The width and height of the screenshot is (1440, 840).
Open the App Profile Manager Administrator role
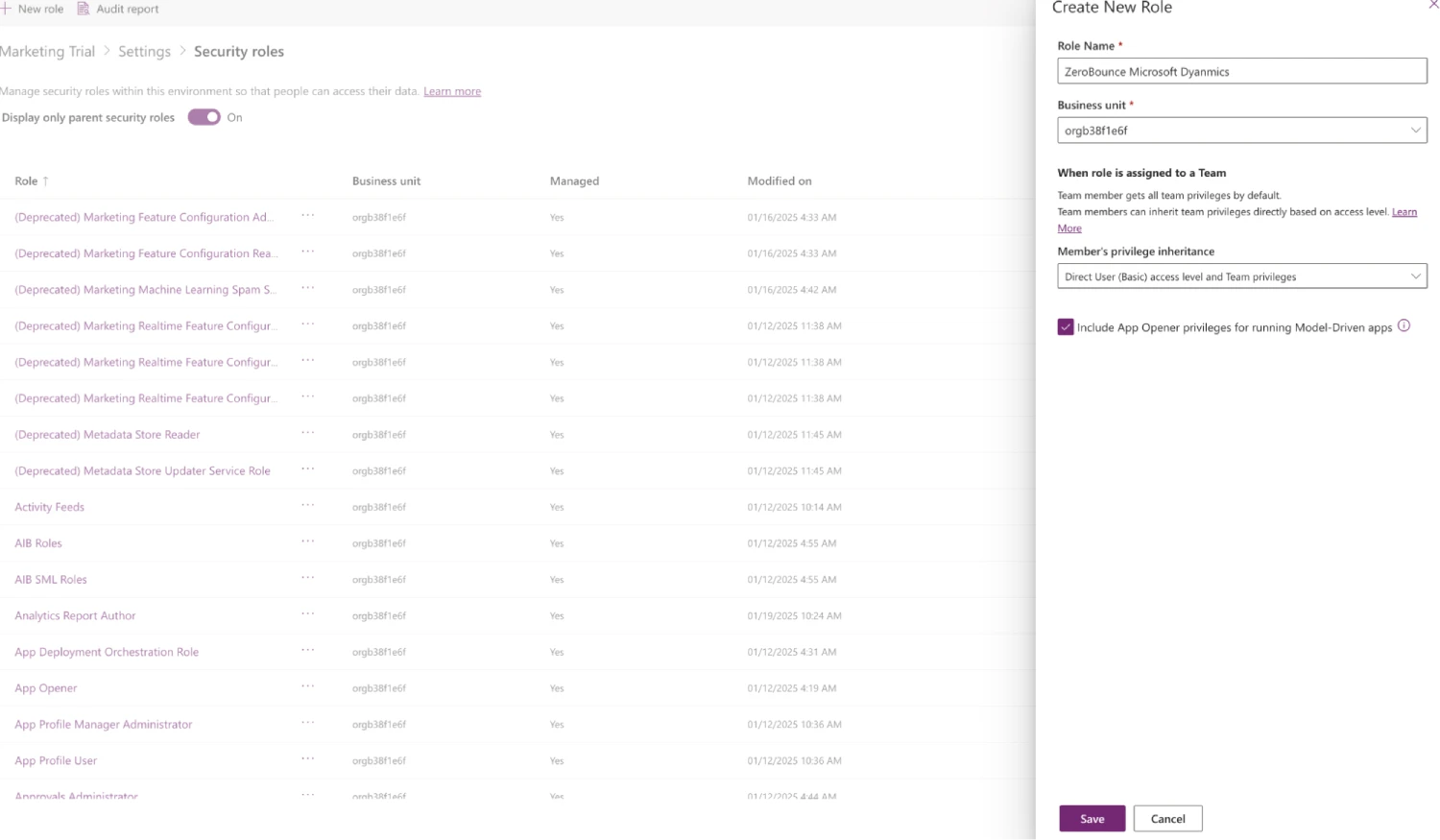[103, 724]
